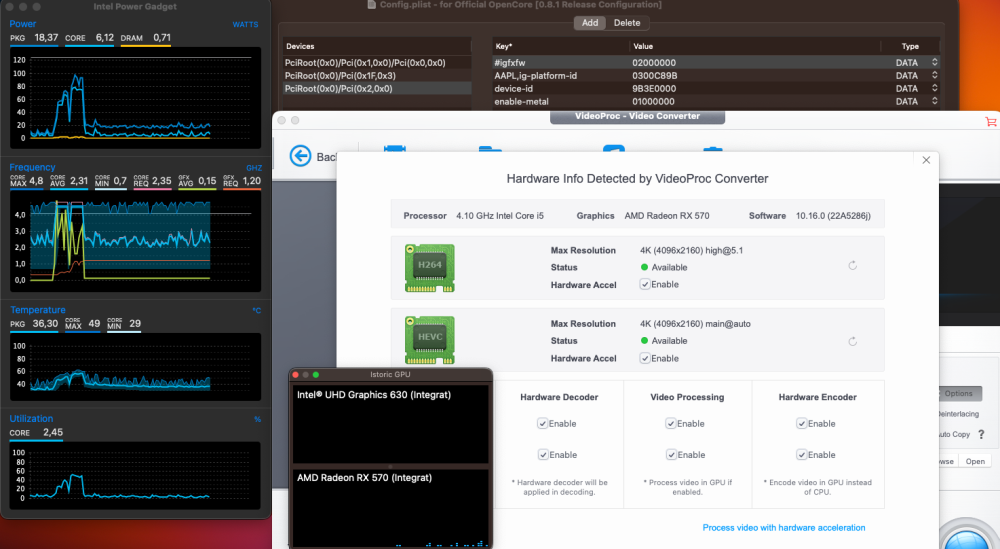Click Process video with hardware acceleration link
The height and width of the screenshot is (549, 1000).
click(784, 527)
